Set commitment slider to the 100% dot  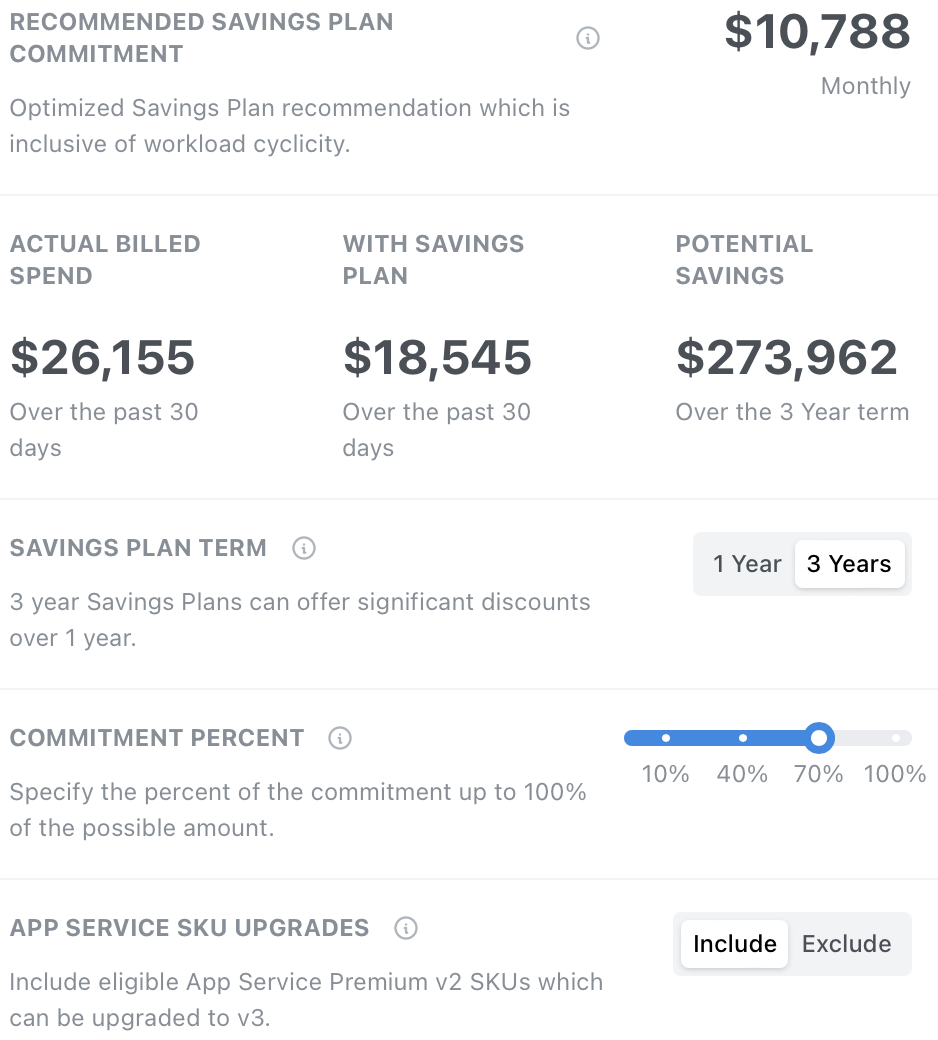(896, 738)
